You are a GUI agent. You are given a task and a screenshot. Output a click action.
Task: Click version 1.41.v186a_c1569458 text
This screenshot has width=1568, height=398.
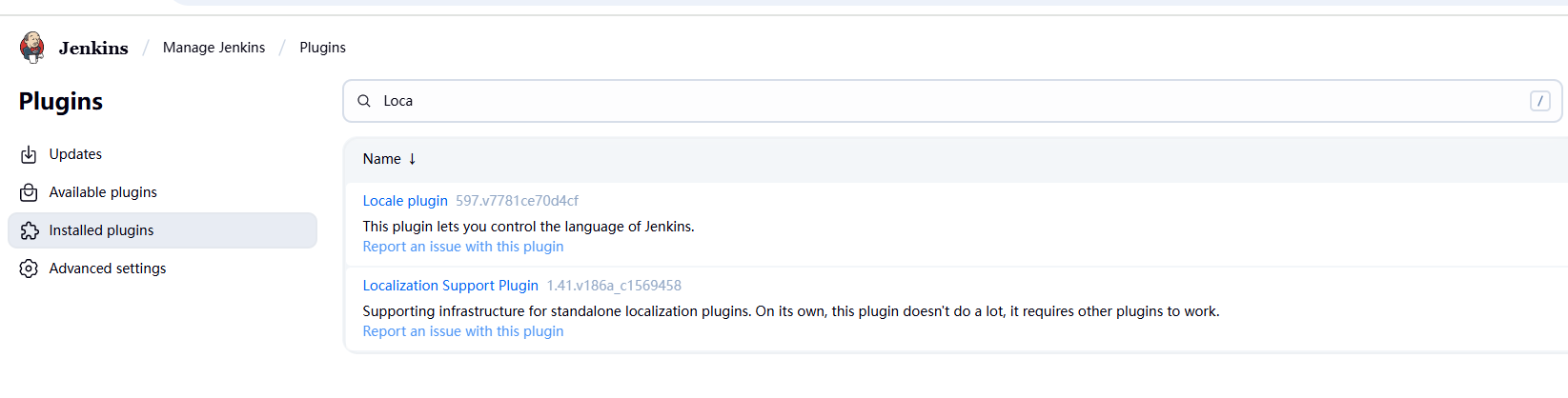614,286
